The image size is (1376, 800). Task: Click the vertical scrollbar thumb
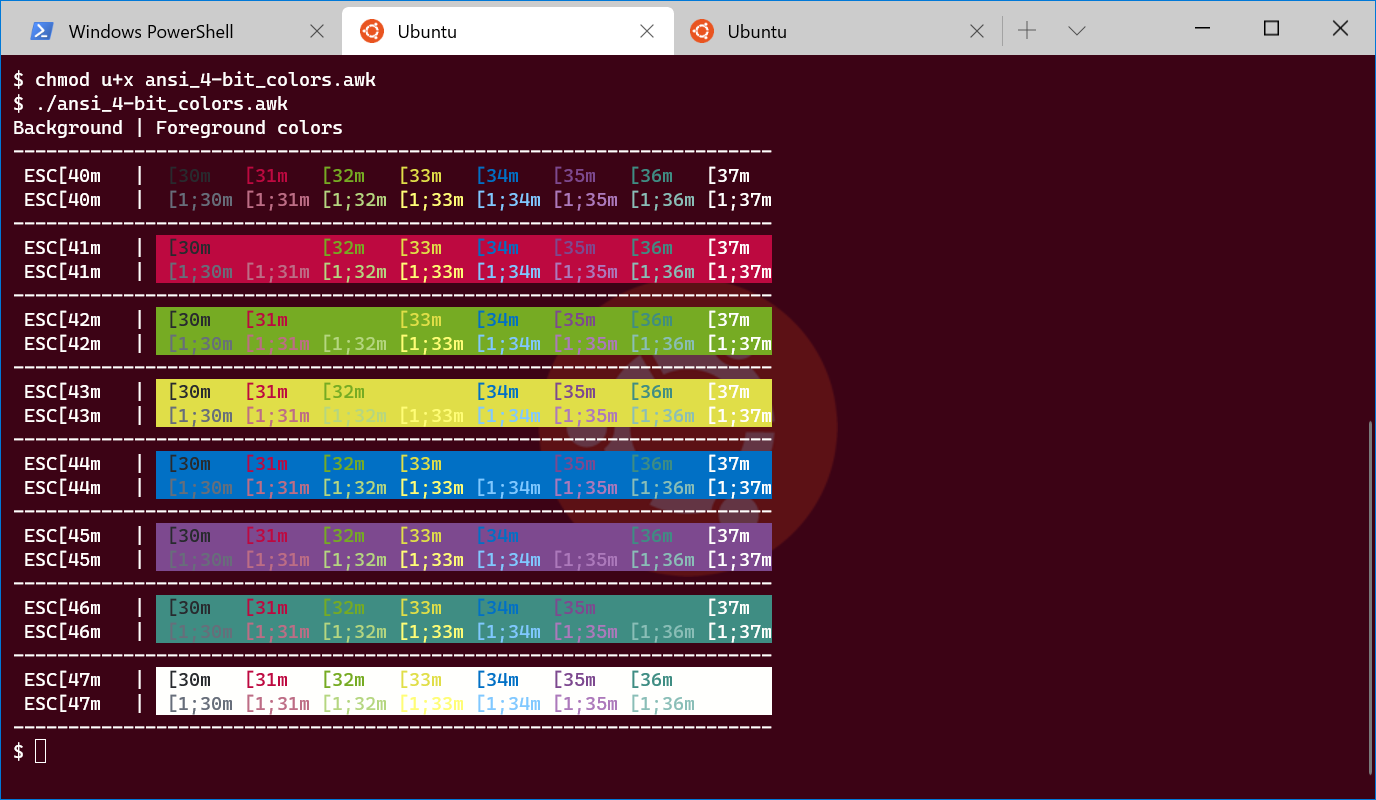[1369, 597]
